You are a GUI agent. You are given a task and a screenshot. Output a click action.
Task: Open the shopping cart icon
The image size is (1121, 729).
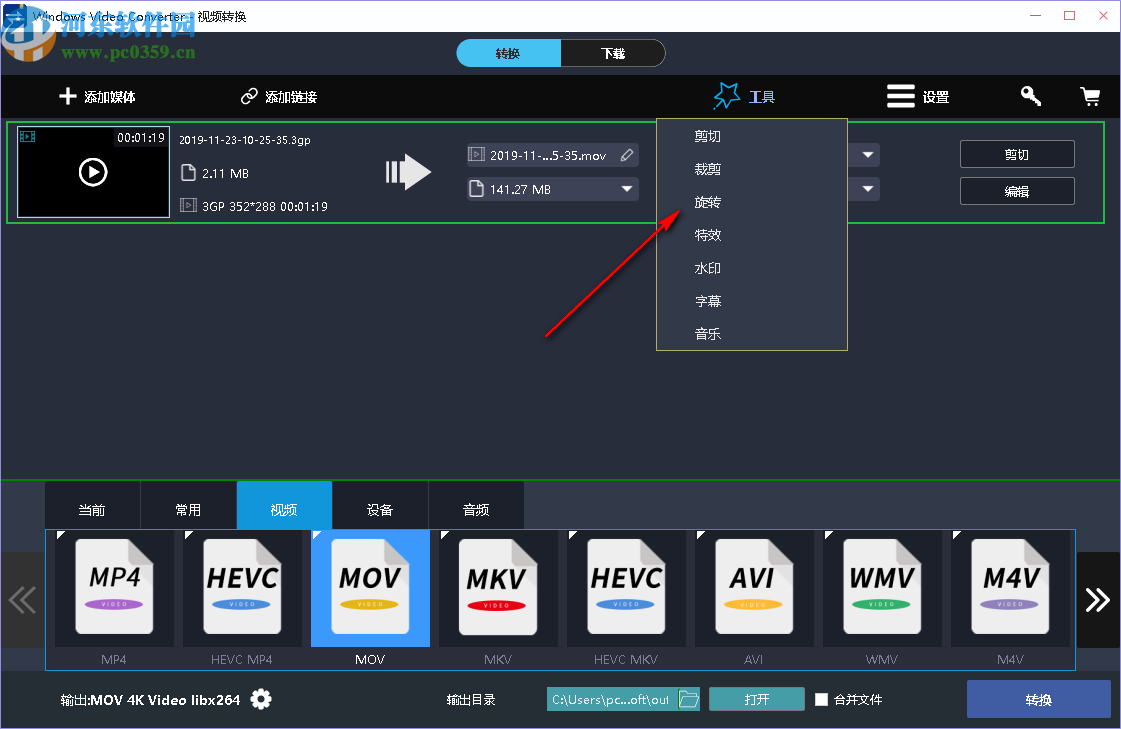pyautogui.click(x=1090, y=96)
